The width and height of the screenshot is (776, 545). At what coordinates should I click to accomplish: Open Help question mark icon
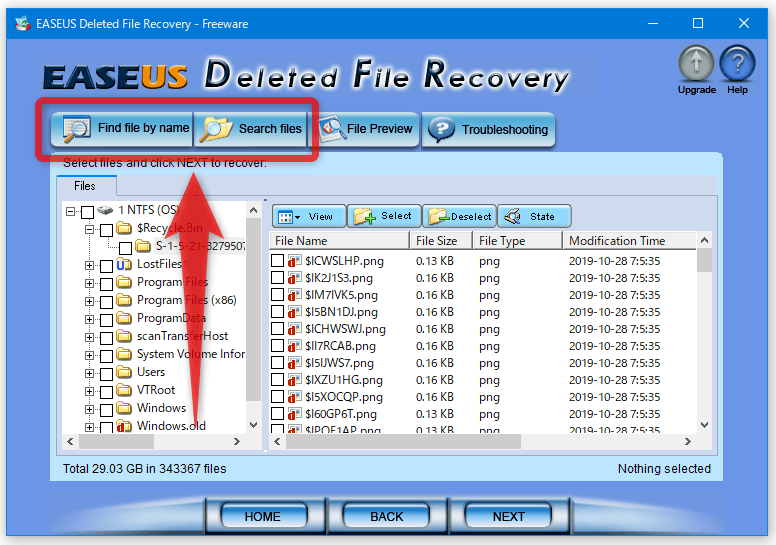click(x=737, y=63)
